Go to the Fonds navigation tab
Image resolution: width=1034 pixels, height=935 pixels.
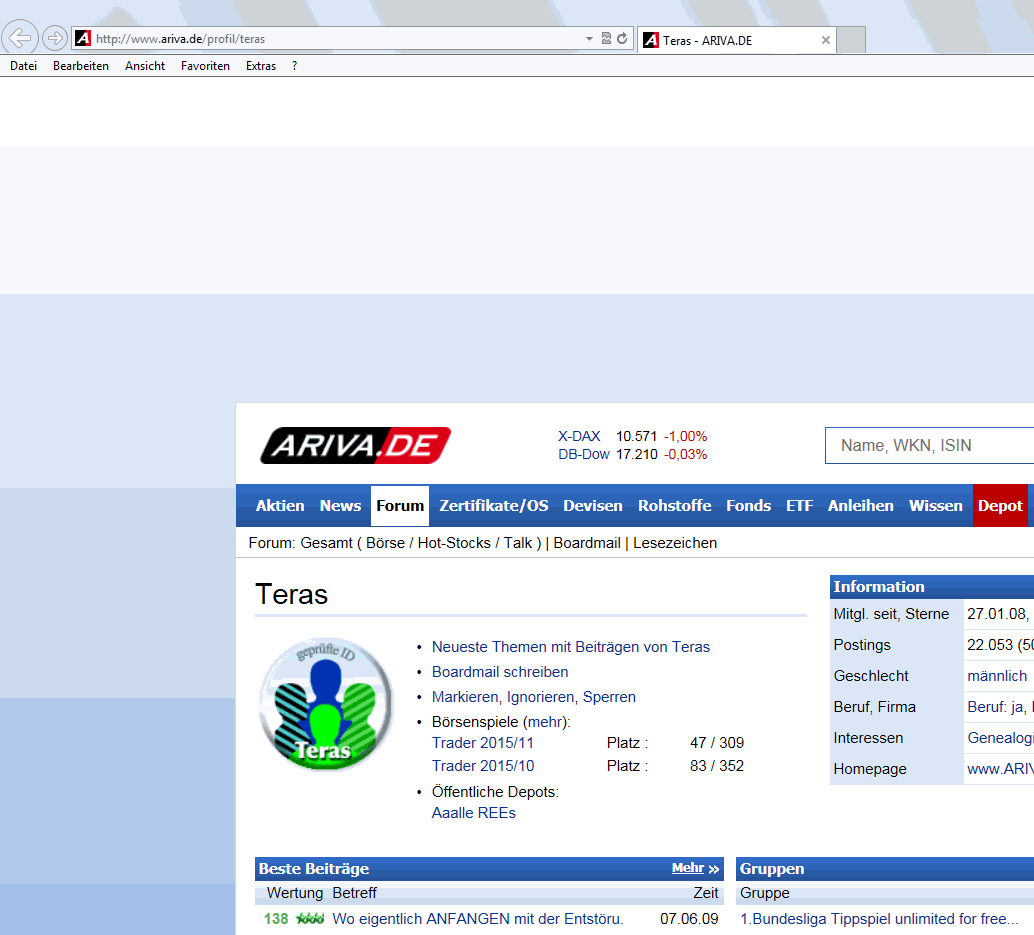(x=748, y=506)
